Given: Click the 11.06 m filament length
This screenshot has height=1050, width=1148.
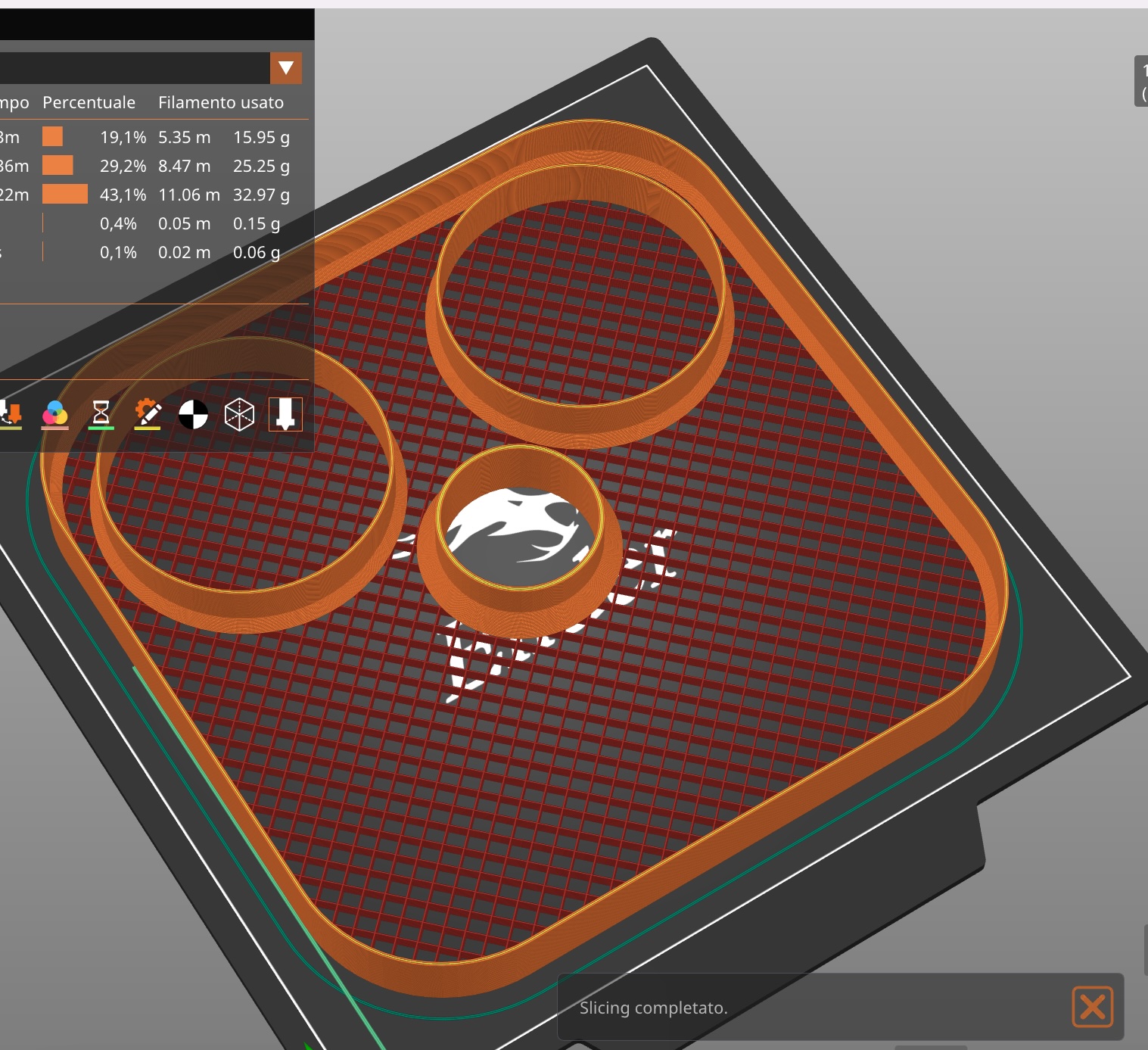Looking at the screenshot, I should pyautogui.click(x=189, y=195).
